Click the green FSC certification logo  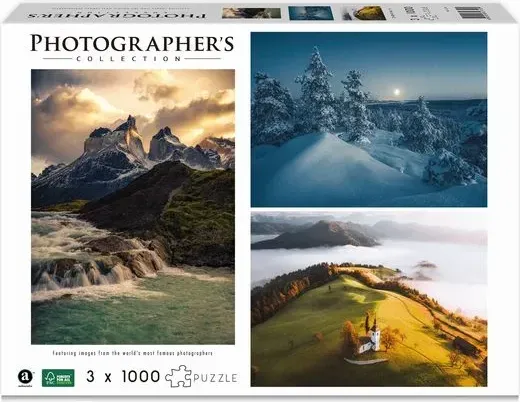coord(58,378)
